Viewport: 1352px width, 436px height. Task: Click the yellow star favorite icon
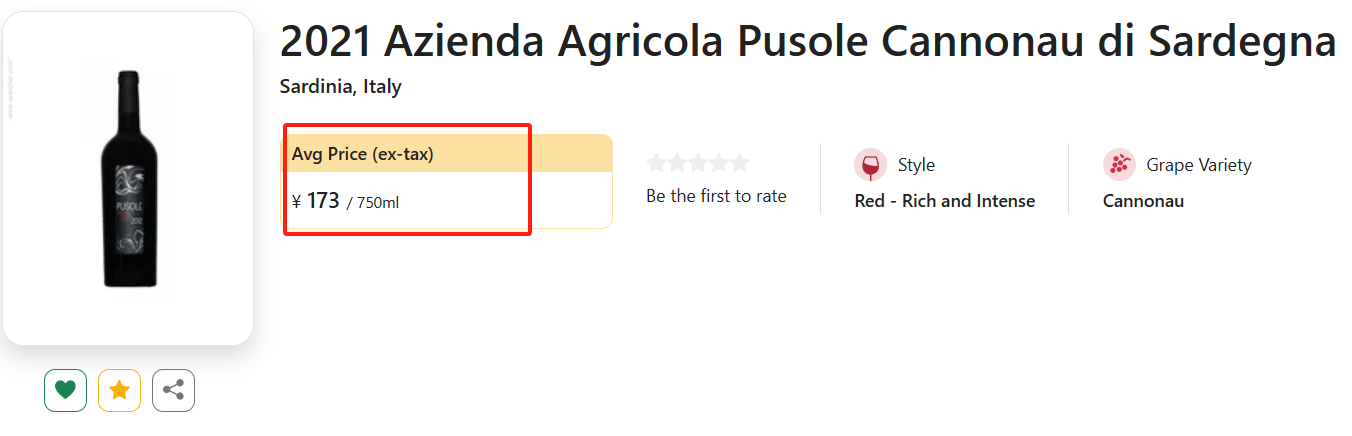coord(119,390)
